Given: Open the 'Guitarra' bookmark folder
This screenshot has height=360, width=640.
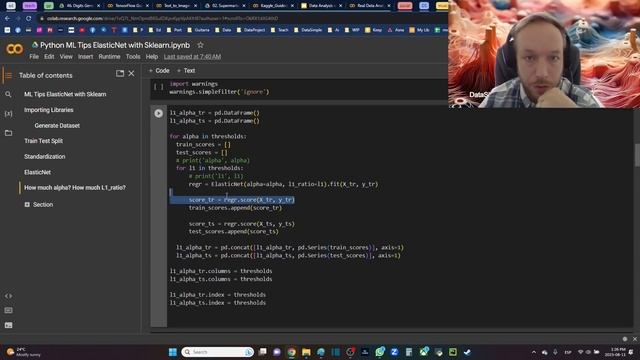Looking at the screenshot, I should point(198,30).
